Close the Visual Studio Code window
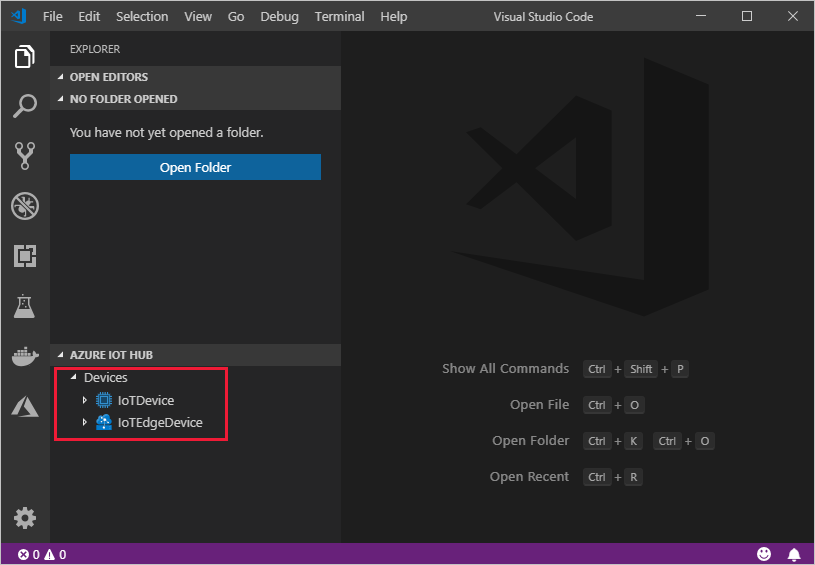Screen dimensions: 815x565 click(792, 16)
